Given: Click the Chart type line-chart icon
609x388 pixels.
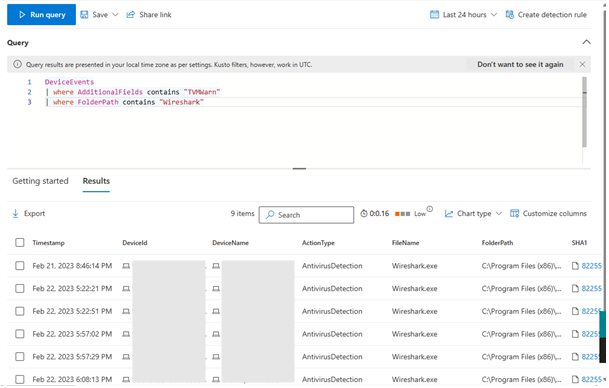Looking at the screenshot, I should pos(449,214).
